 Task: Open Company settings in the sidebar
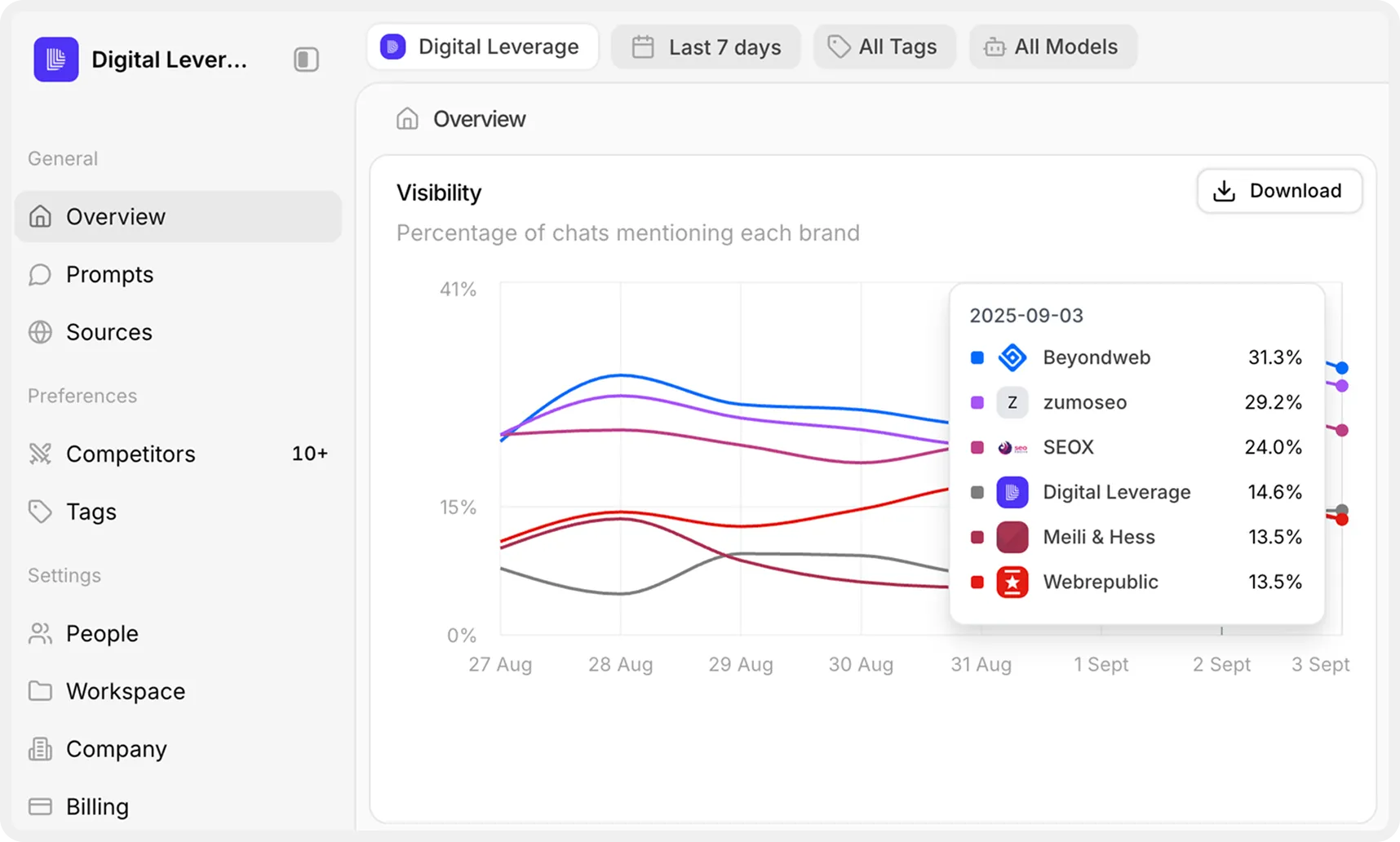coord(178,749)
